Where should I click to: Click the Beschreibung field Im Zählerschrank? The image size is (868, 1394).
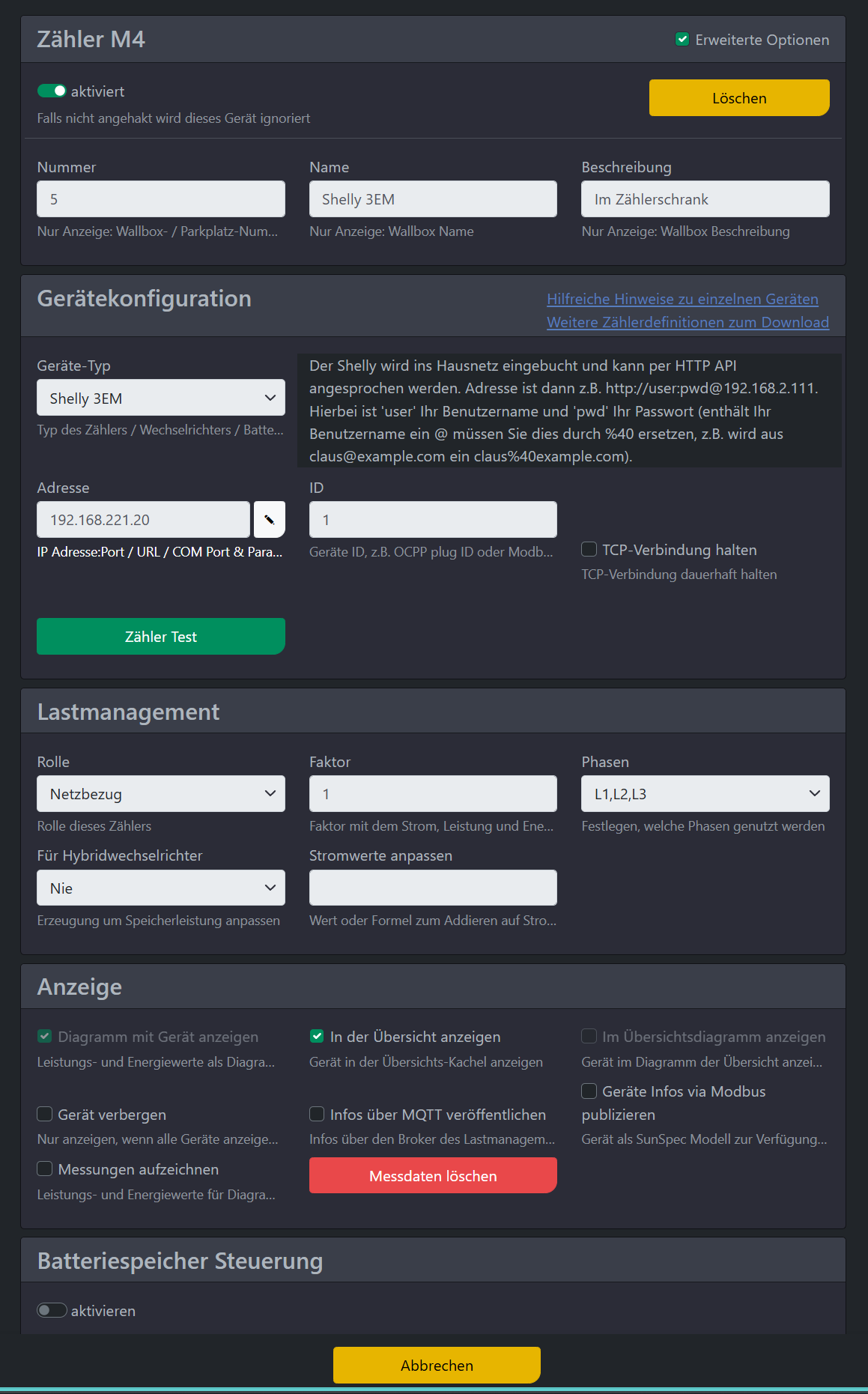(705, 199)
